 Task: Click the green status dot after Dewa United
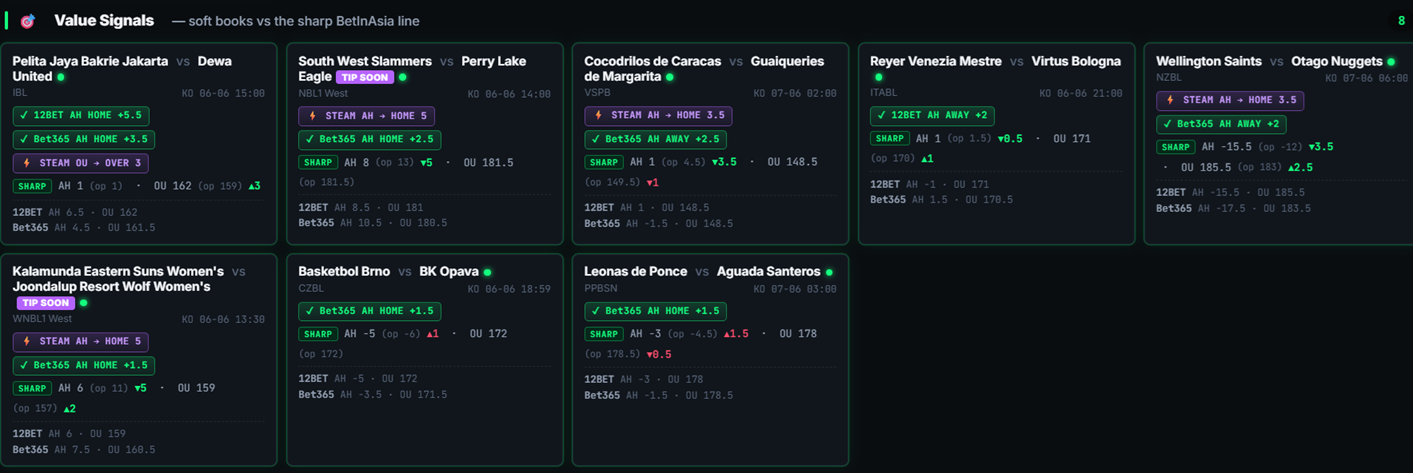[61, 77]
